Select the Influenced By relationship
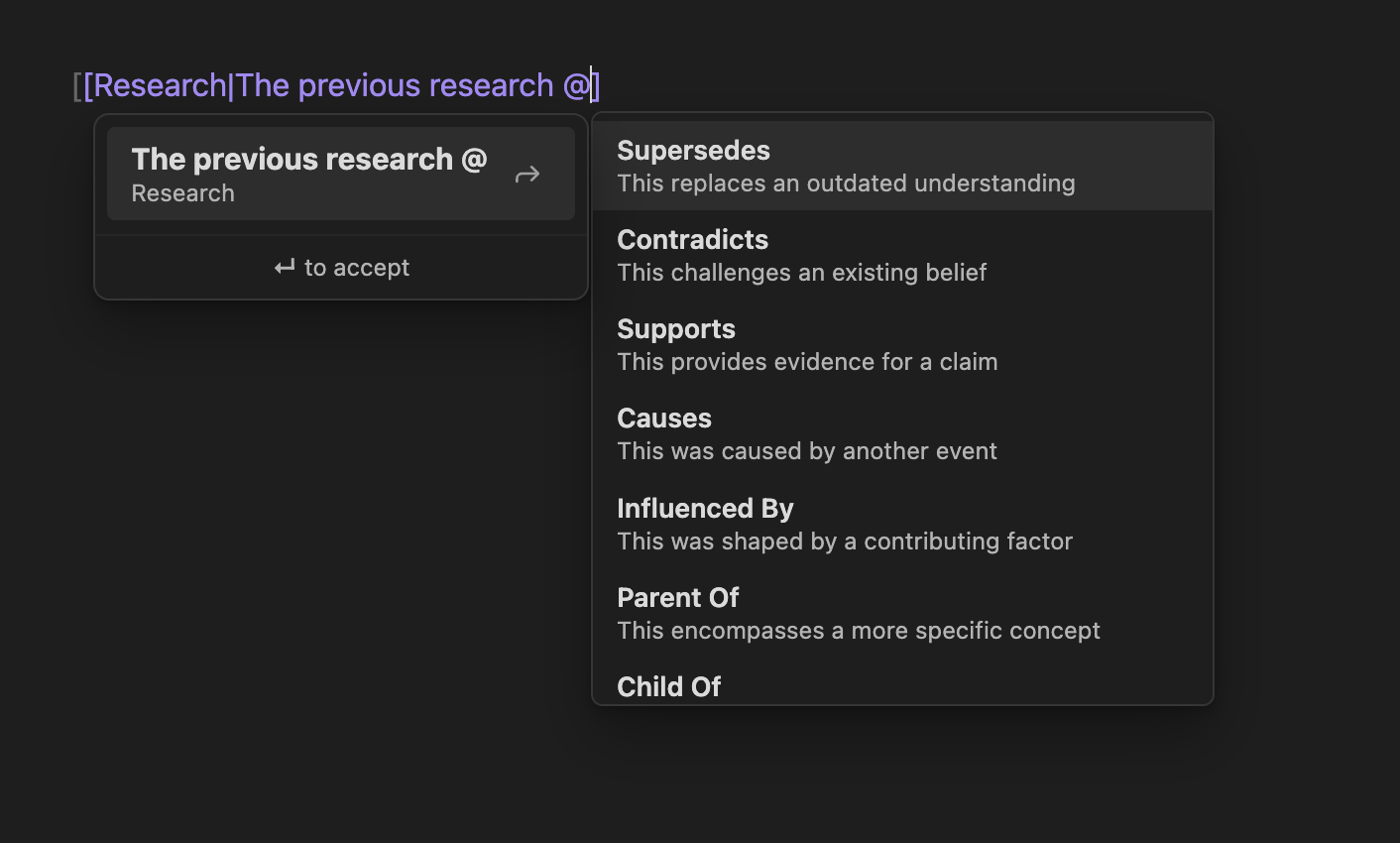This screenshot has height=843, width=1400. point(705,509)
